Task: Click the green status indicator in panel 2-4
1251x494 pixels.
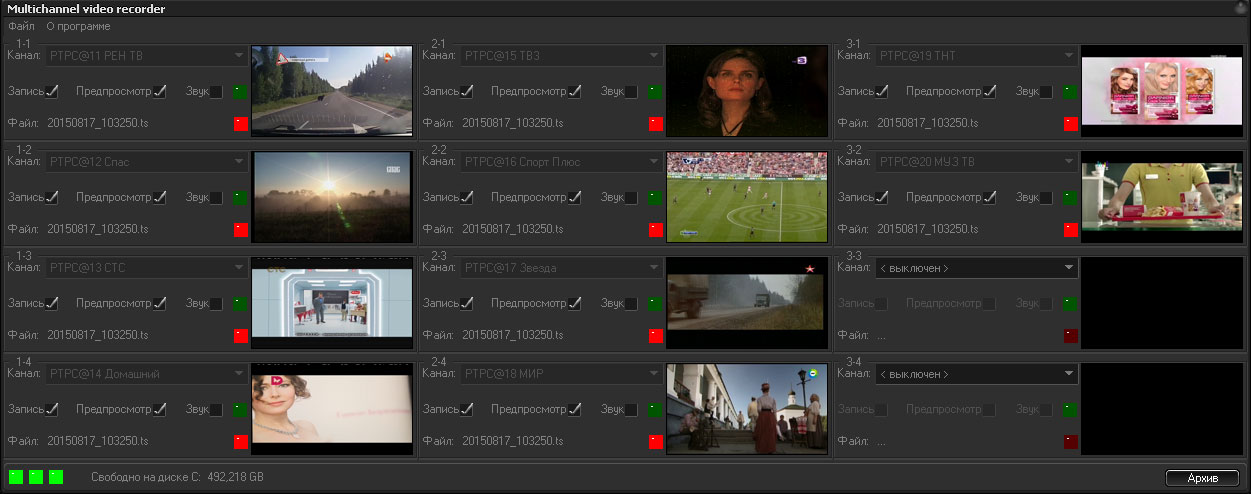Action: tap(656, 410)
